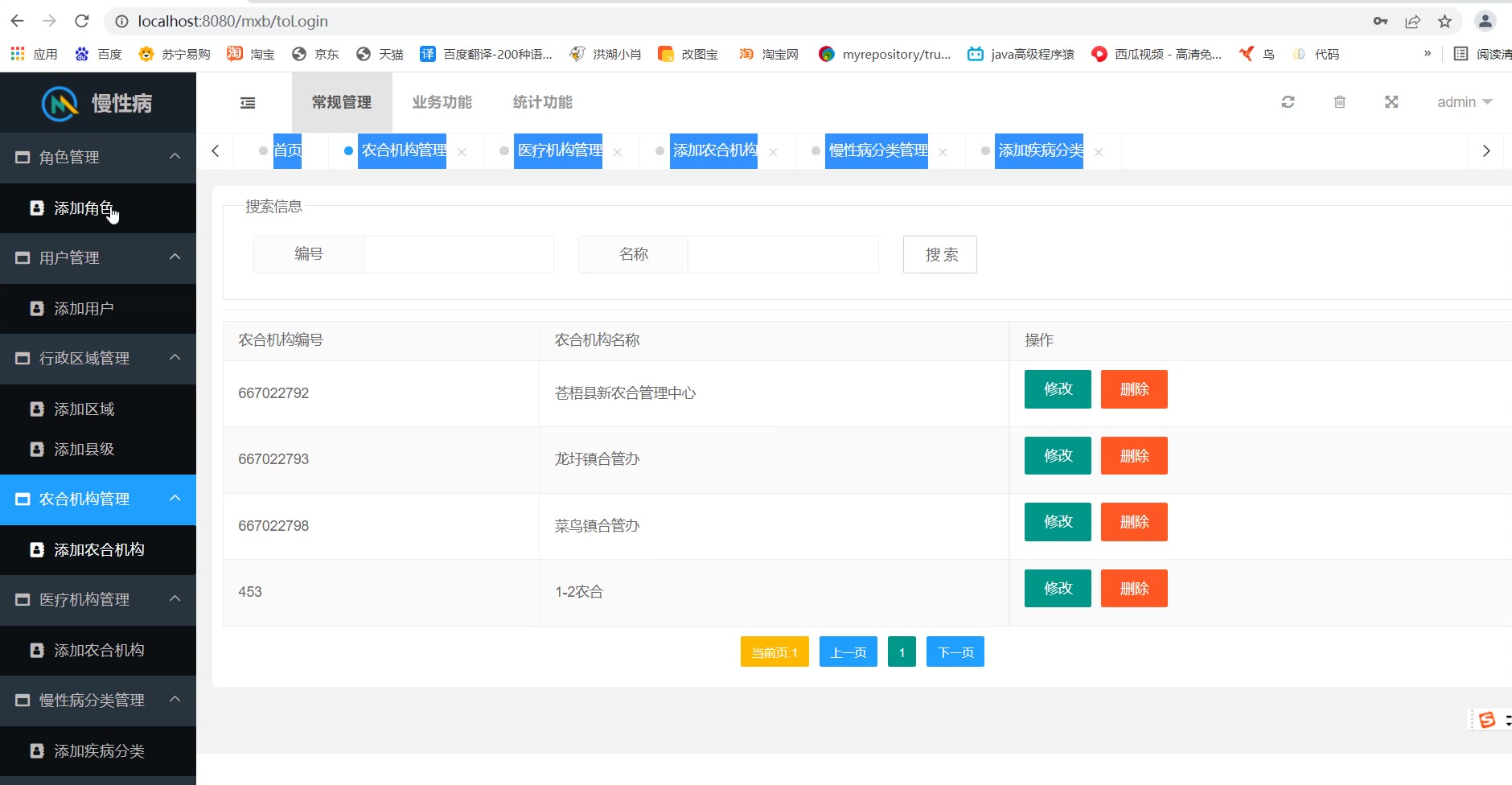Switch to the 业务功能 top menu
This screenshot has width=1512, height=785.
click(x=442, y=102)
